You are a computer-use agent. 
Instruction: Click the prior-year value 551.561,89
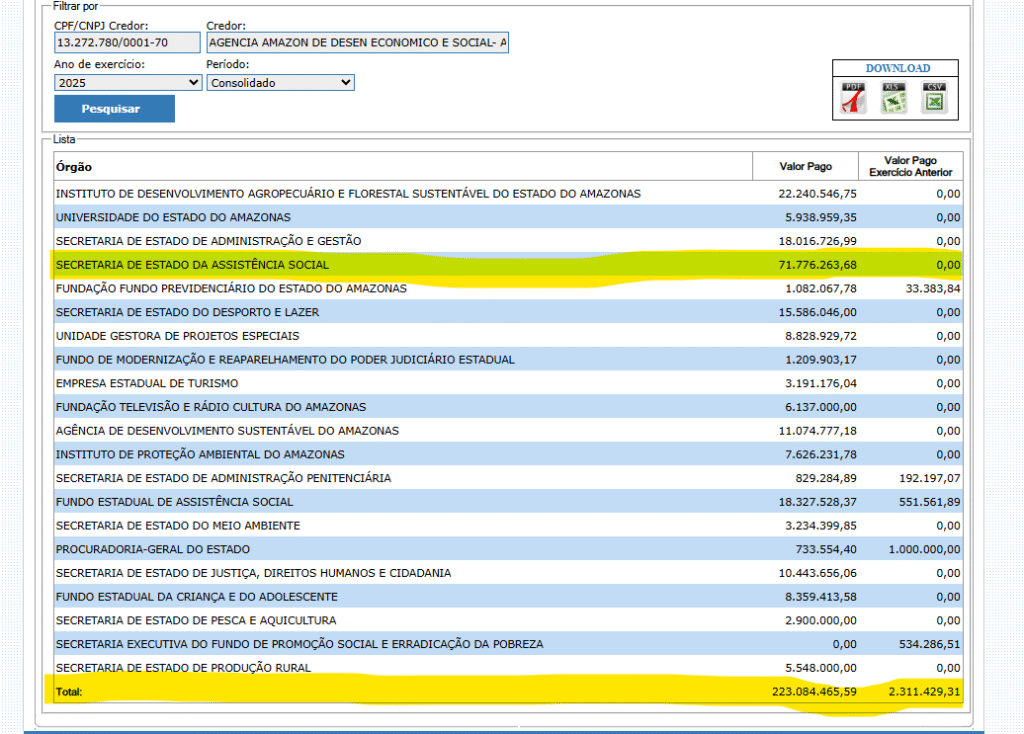coord(929,502)
